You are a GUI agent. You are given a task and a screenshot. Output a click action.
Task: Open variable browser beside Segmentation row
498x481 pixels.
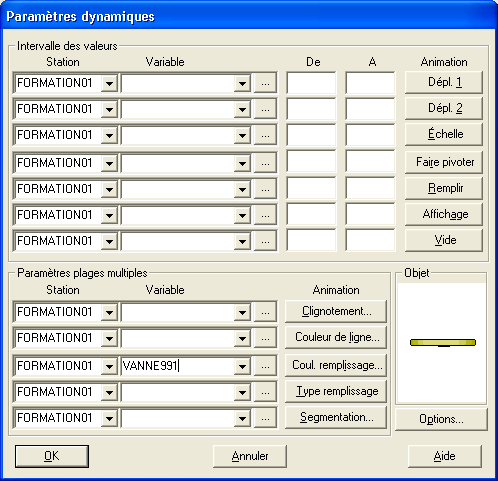click(265, 418)
